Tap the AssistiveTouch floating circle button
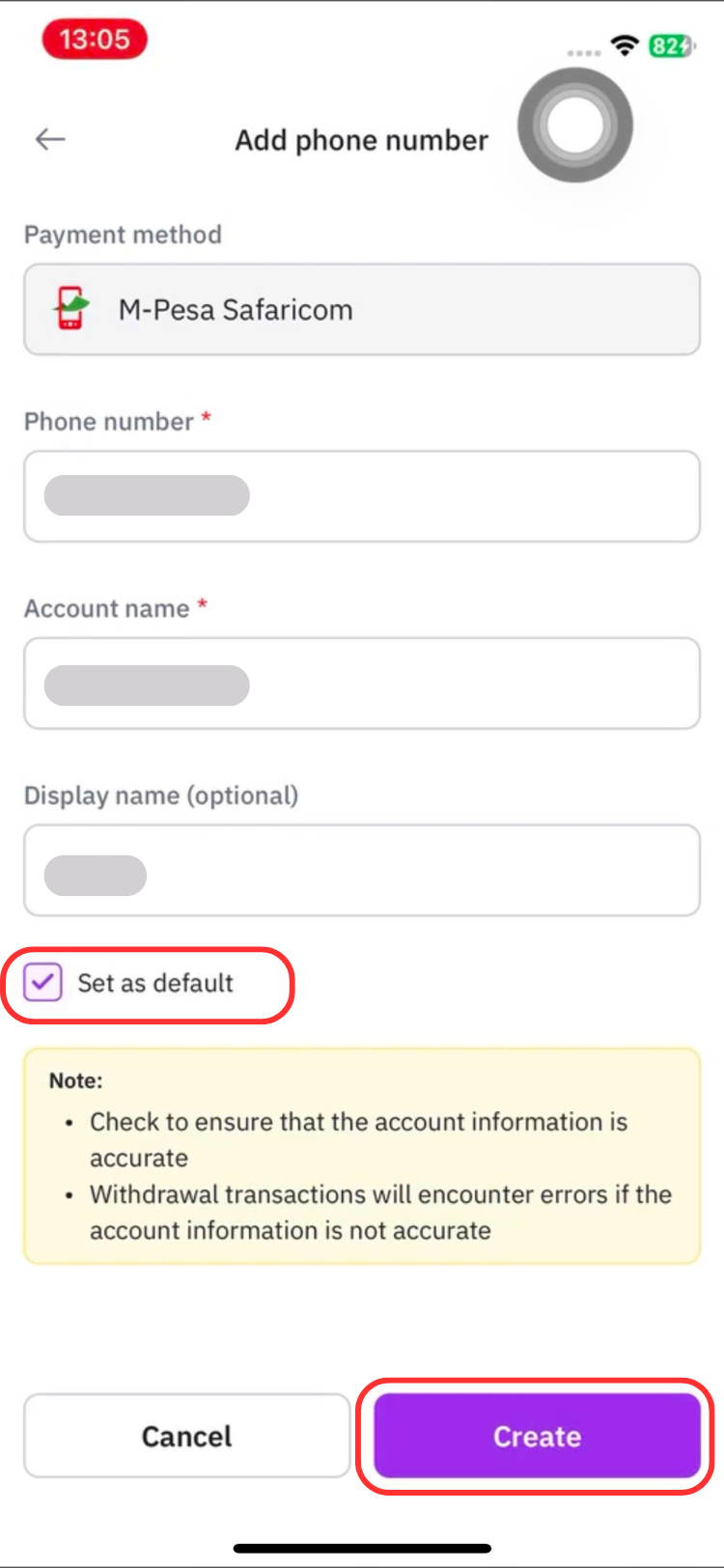This screenshot has height=1568, width=724. (575, 125)
